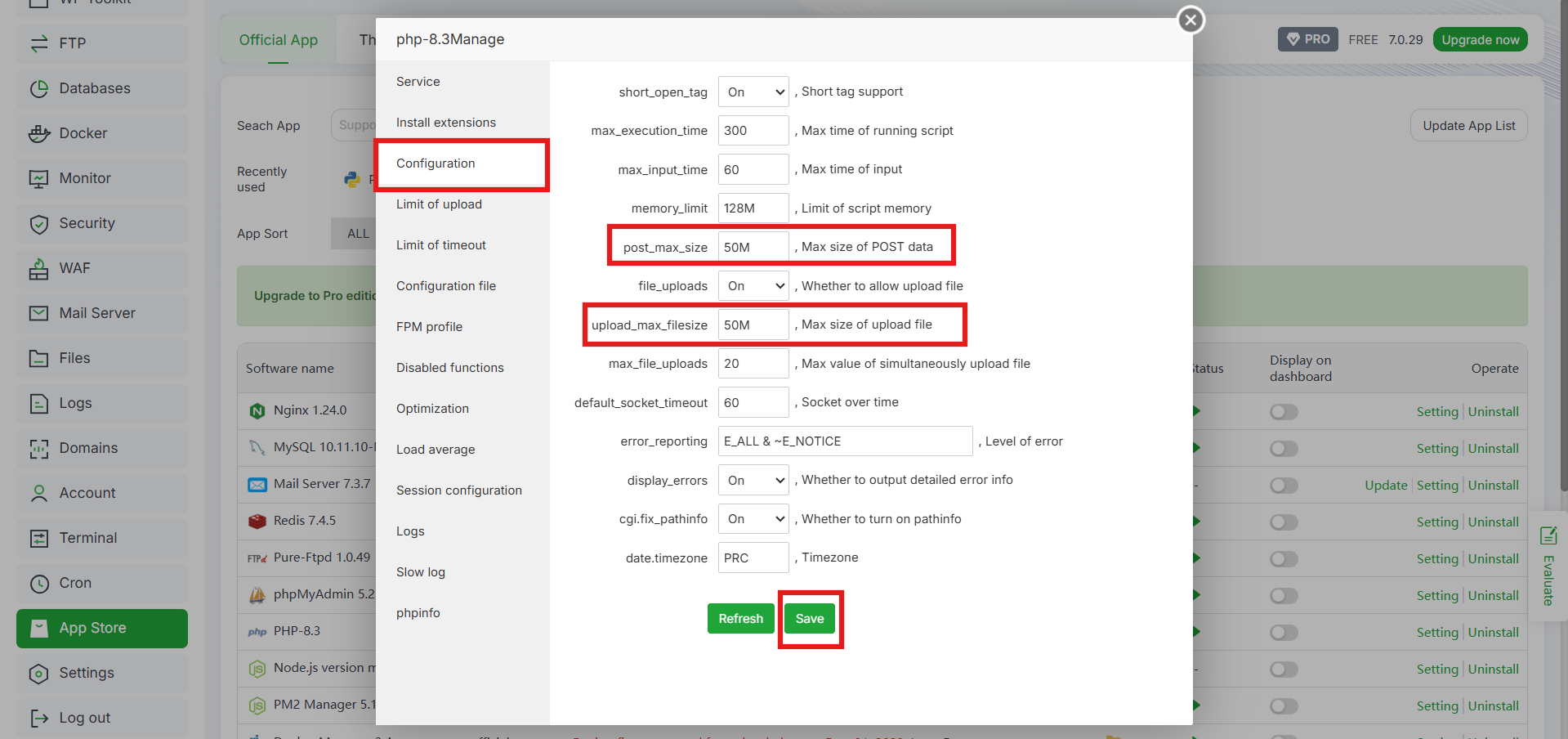
Task: Click the Logs document icon
Action: 39,403
